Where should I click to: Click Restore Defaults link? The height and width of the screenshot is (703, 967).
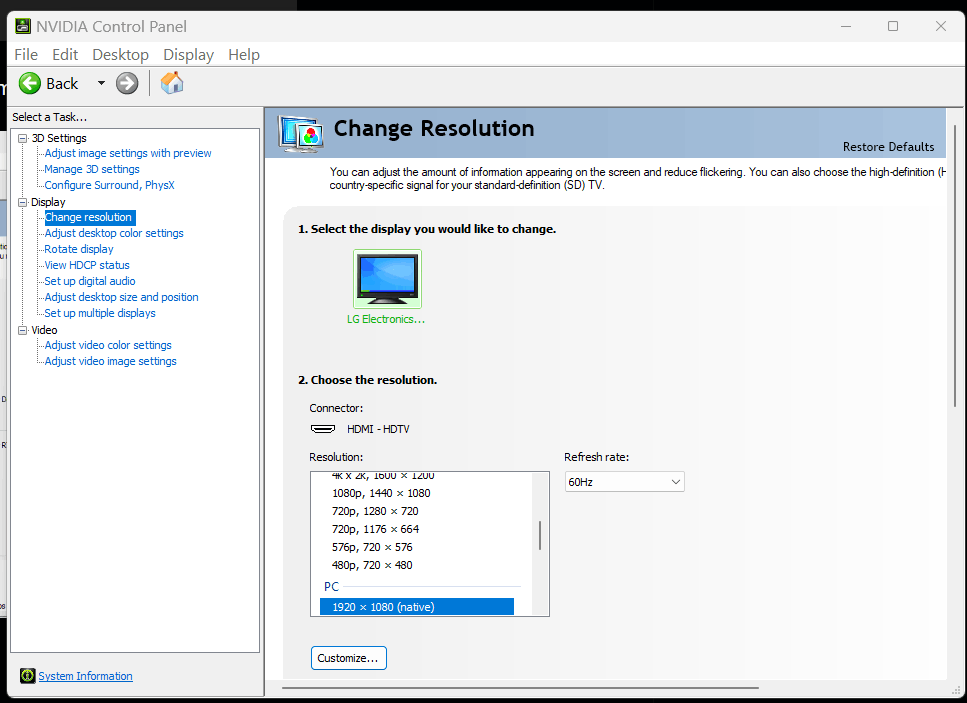click(888, 147)
